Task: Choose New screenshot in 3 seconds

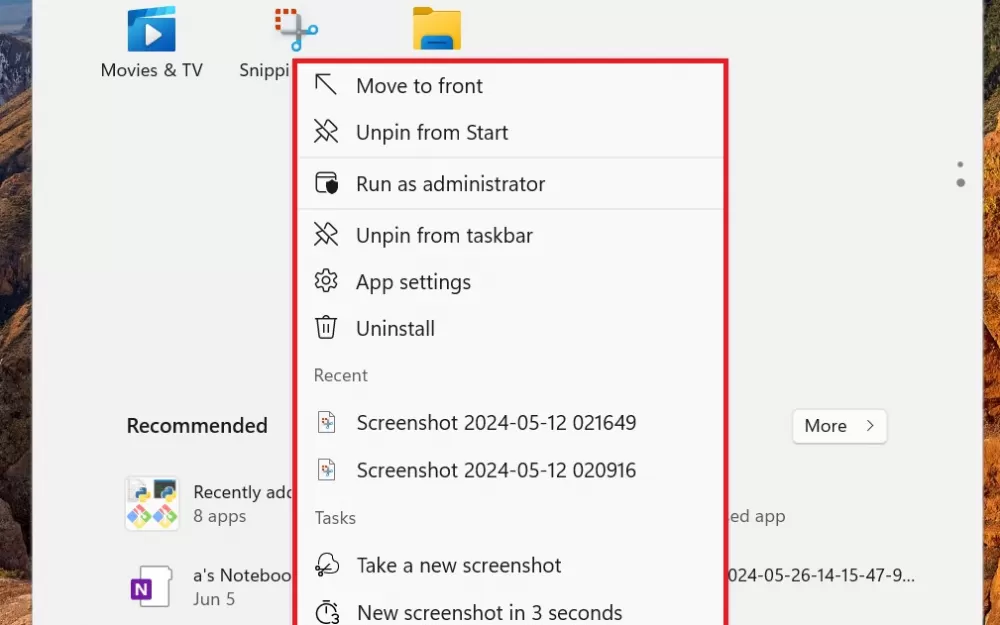Action: point(489,612)
